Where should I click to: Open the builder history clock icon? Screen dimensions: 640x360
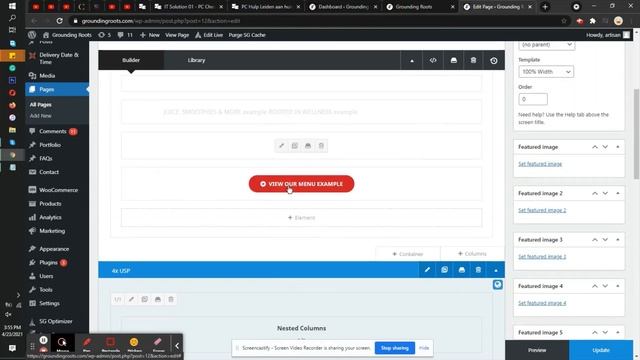[x=494, y=60]
